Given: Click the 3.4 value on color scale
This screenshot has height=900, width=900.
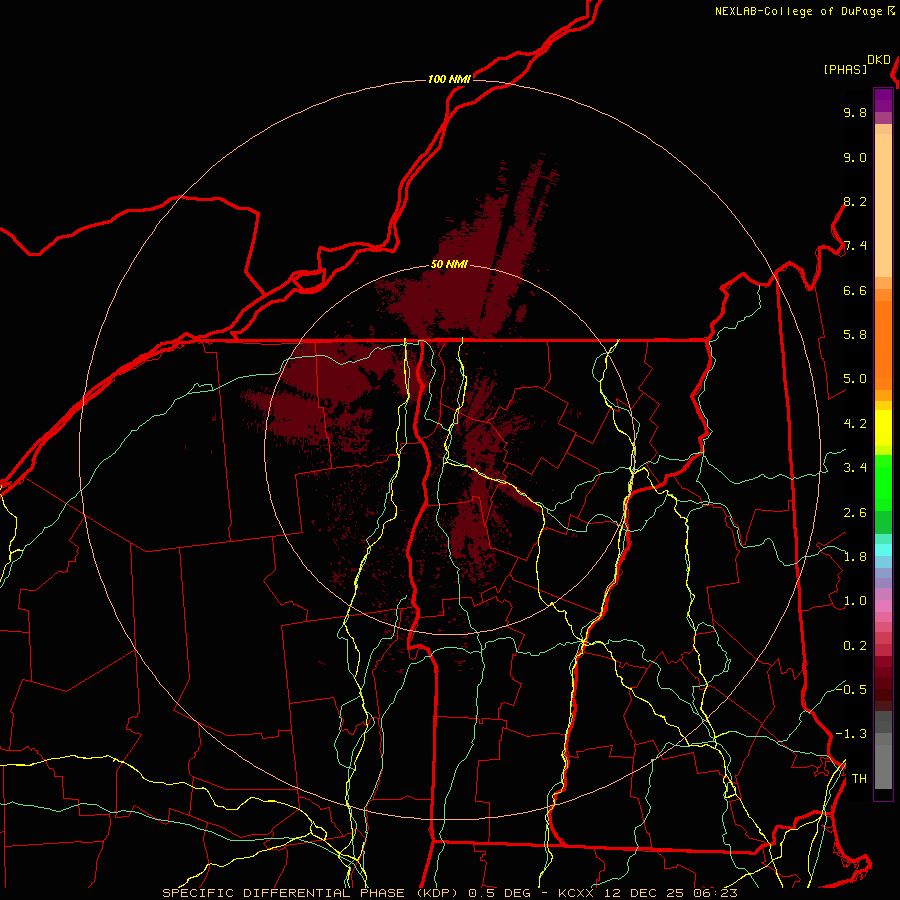Looking at the screenshot, I should tap(855, 468).
